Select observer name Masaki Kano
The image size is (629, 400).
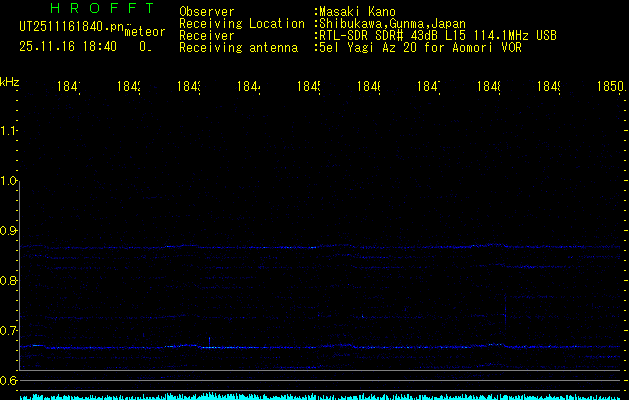pyautogui.click(x=357, y=12)
